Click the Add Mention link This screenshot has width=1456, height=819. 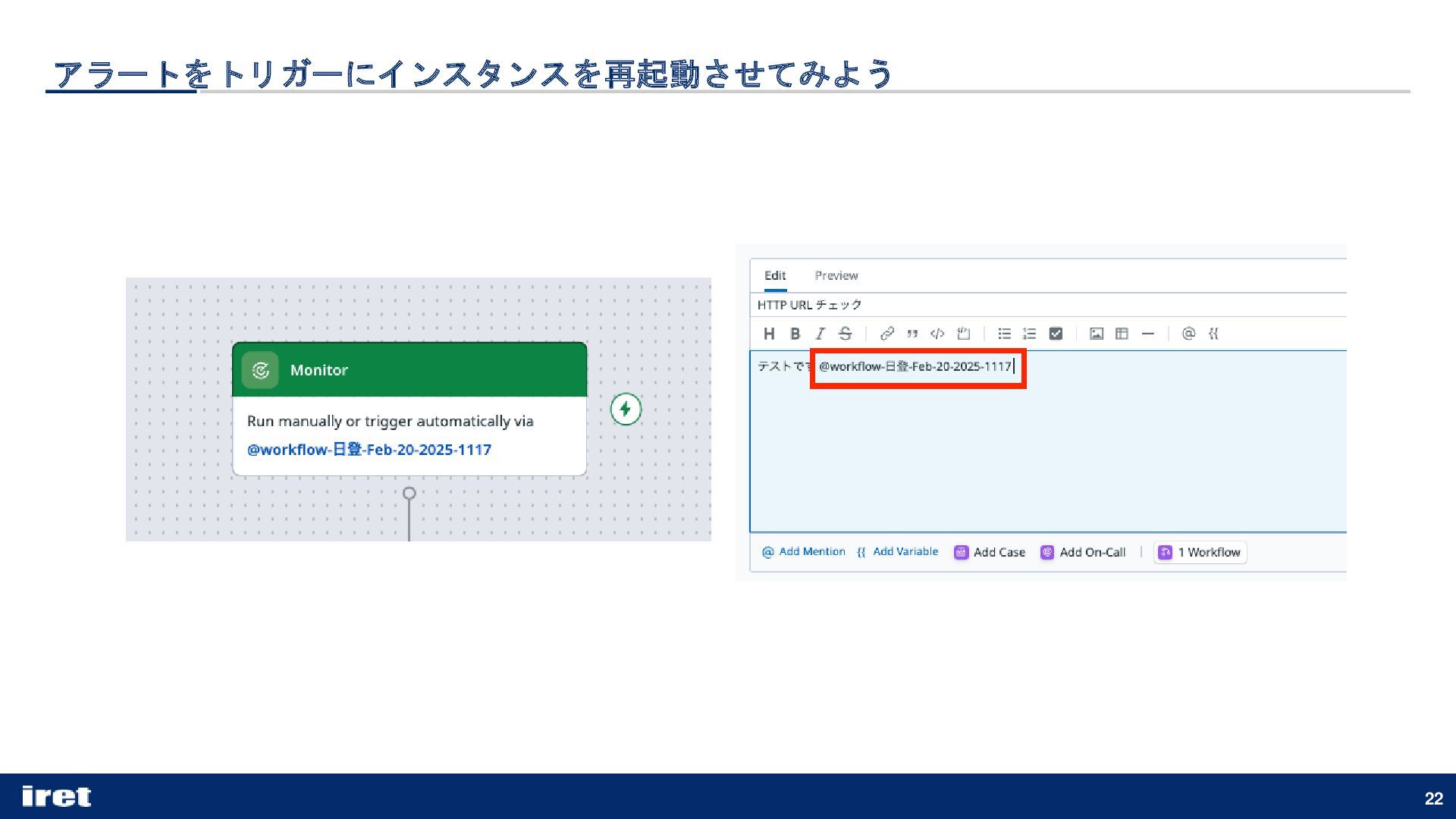click(x=803, y=552)
